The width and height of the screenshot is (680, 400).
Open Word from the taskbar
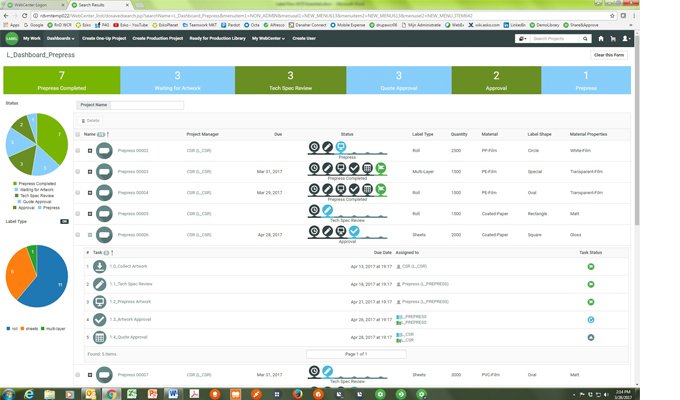pyautogui.click(x=173, y=394)
